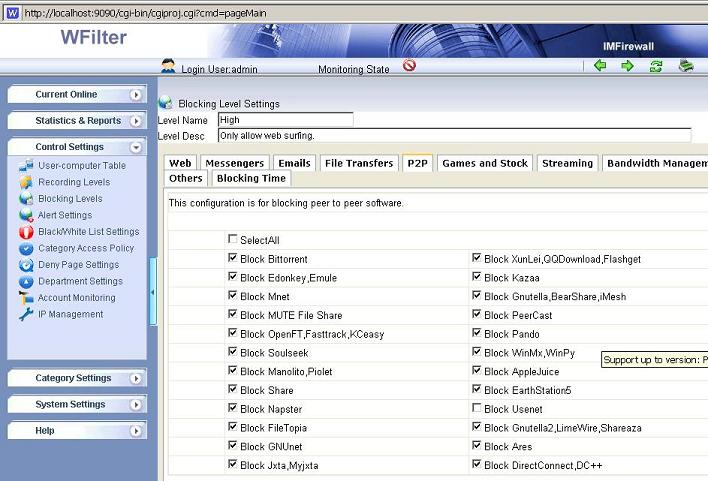This screenshot has width=708, height=481.
Task: Uncheck Block DirectConnect,DC++
Action: coord(476,463)
